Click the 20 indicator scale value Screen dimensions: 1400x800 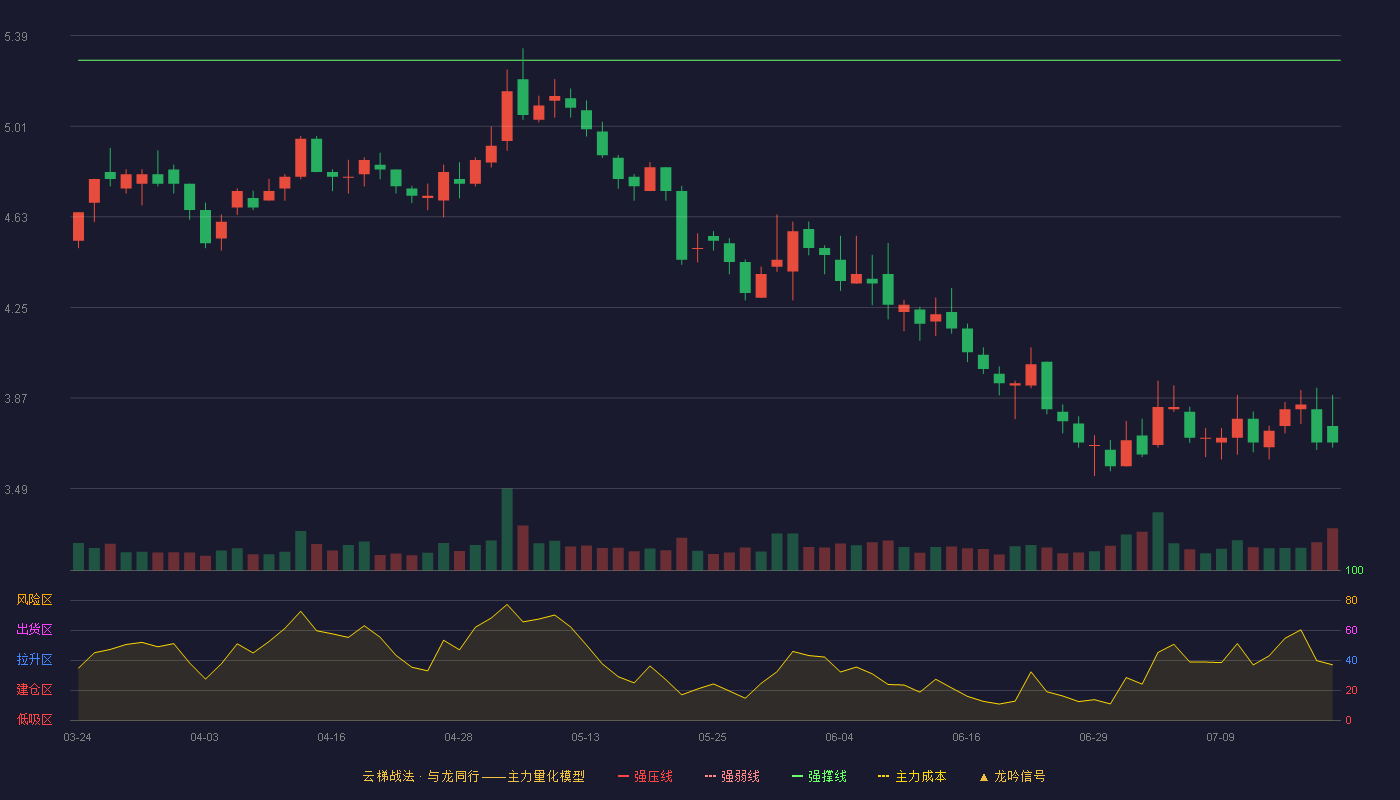pyautogui.click(x=1351, y=690)
